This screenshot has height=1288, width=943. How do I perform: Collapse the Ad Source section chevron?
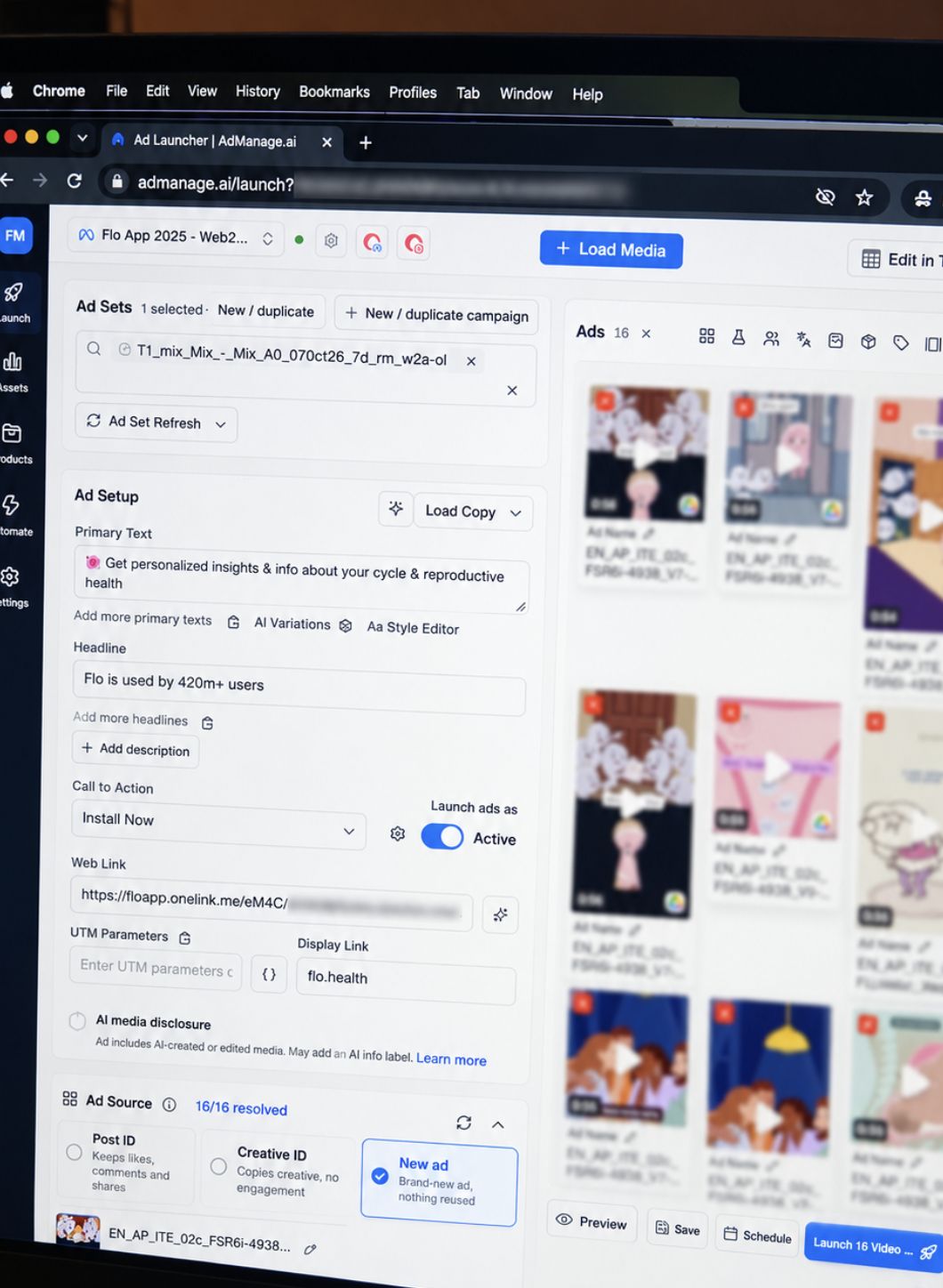pos(498,1124)
